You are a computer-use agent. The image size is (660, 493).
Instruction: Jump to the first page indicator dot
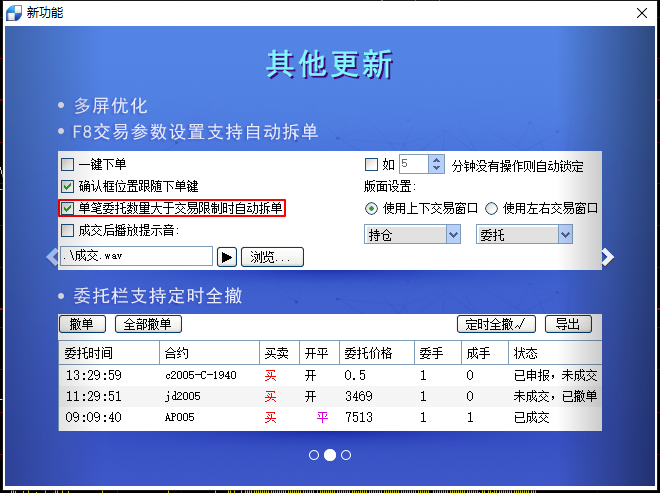[x=314, y=455]
